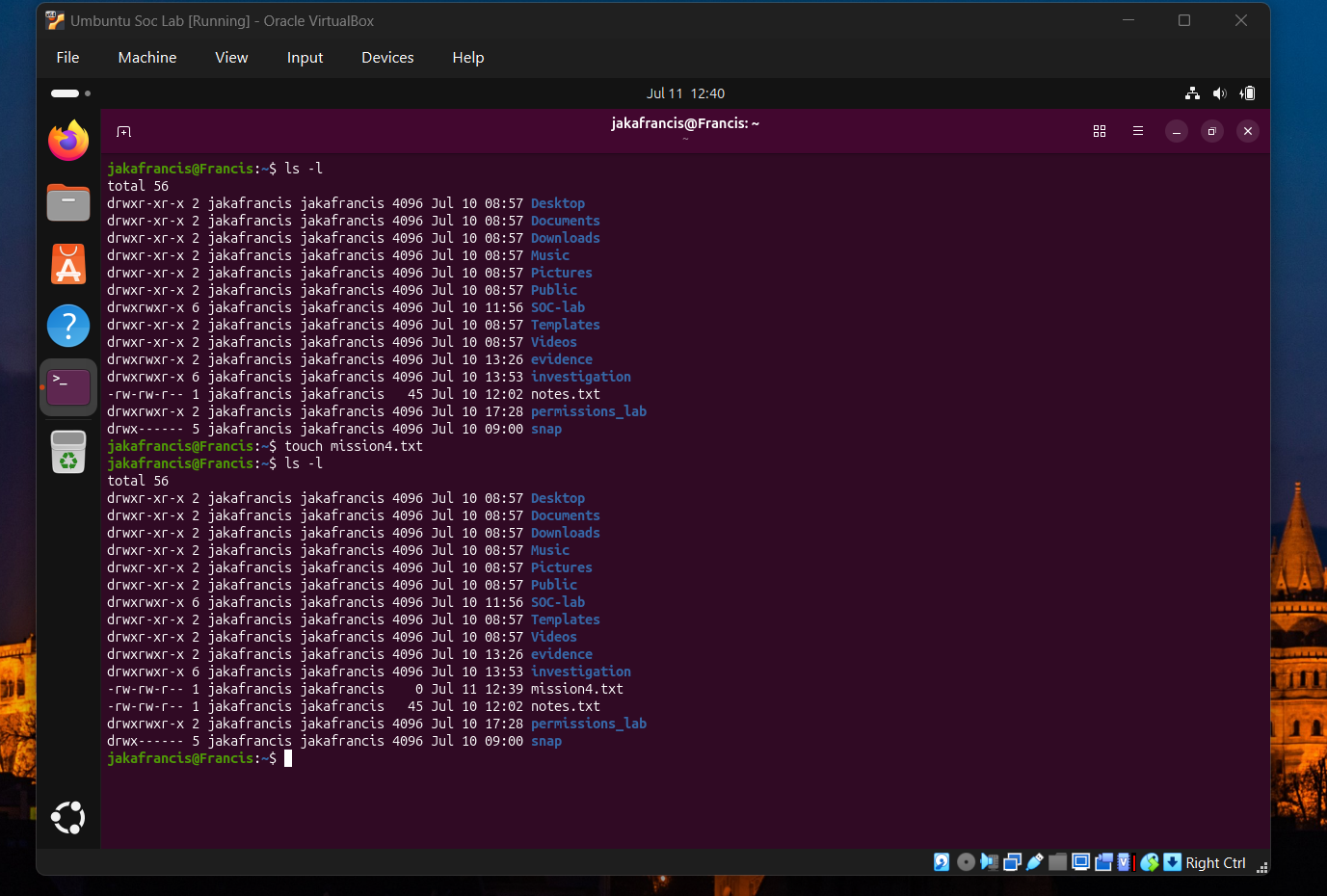Click the VirtualBox shared folders status icon
Viewport: 1327px width, 896px height.
1057,862
